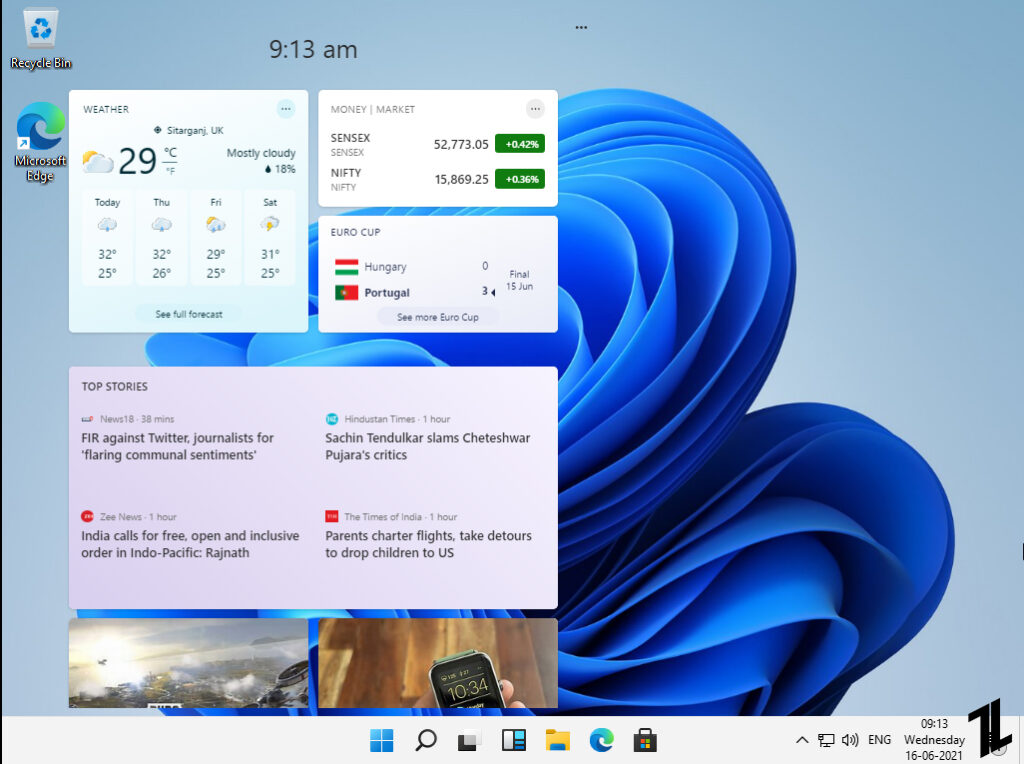Open the Money Market widget options menu
Viewport: 1024px width, 764px height.
pyautogui.click(x=535, y=109)
